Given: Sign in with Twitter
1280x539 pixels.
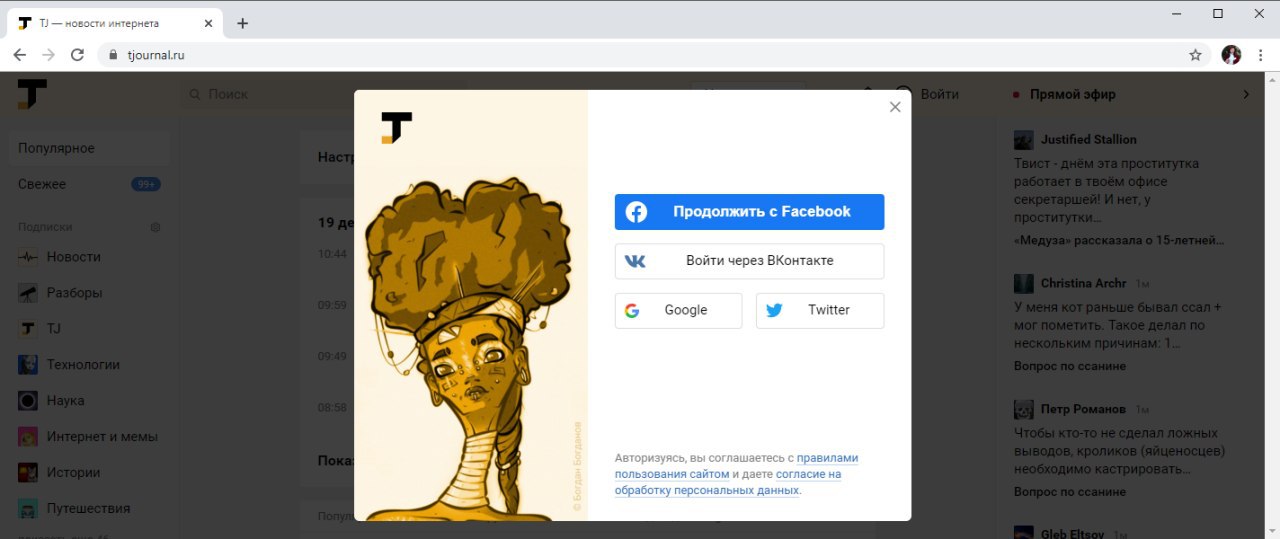Looking at the screenshot, I should tap(820, 310).
